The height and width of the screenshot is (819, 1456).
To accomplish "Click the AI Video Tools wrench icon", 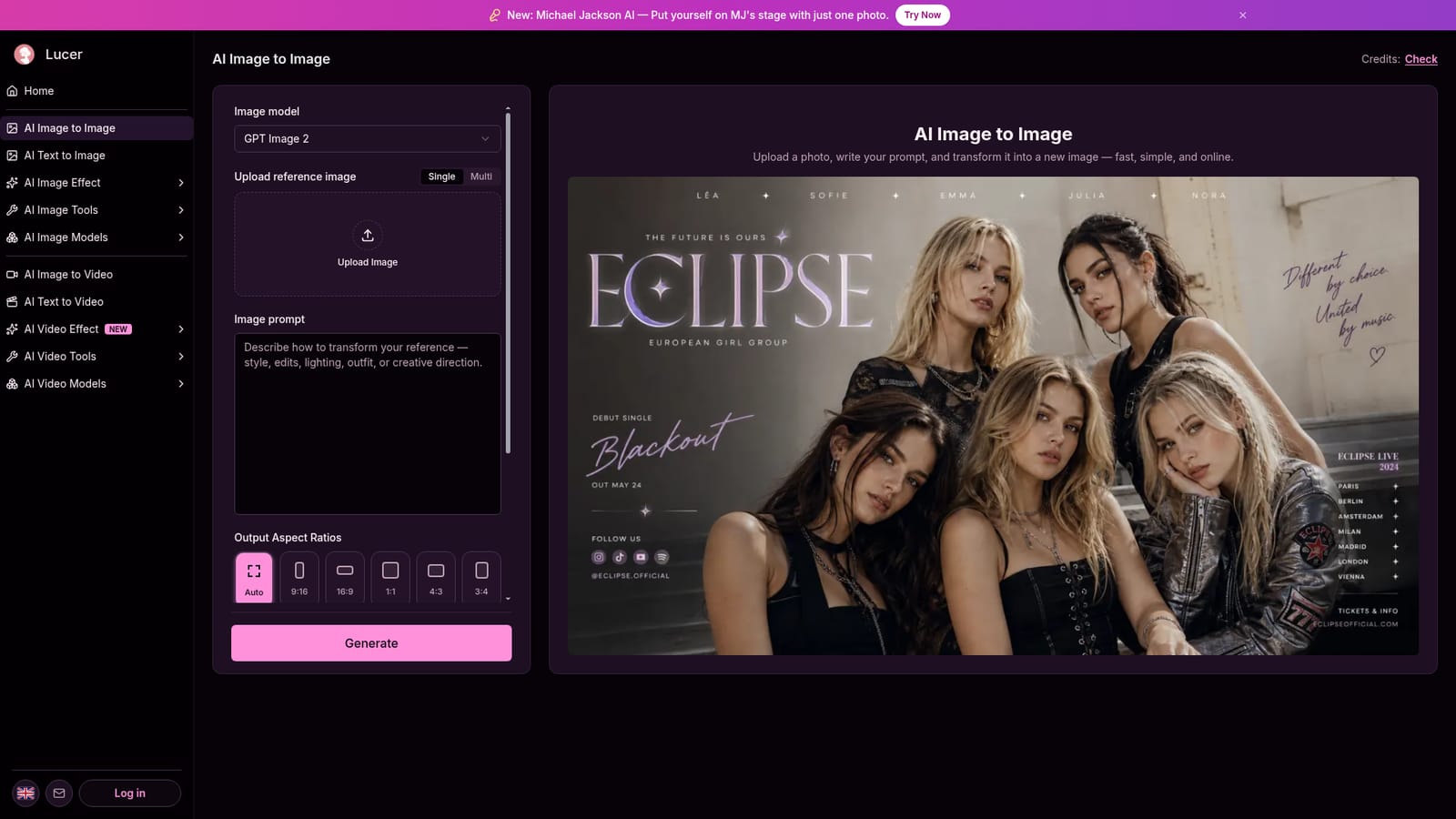I will [12, 357].
